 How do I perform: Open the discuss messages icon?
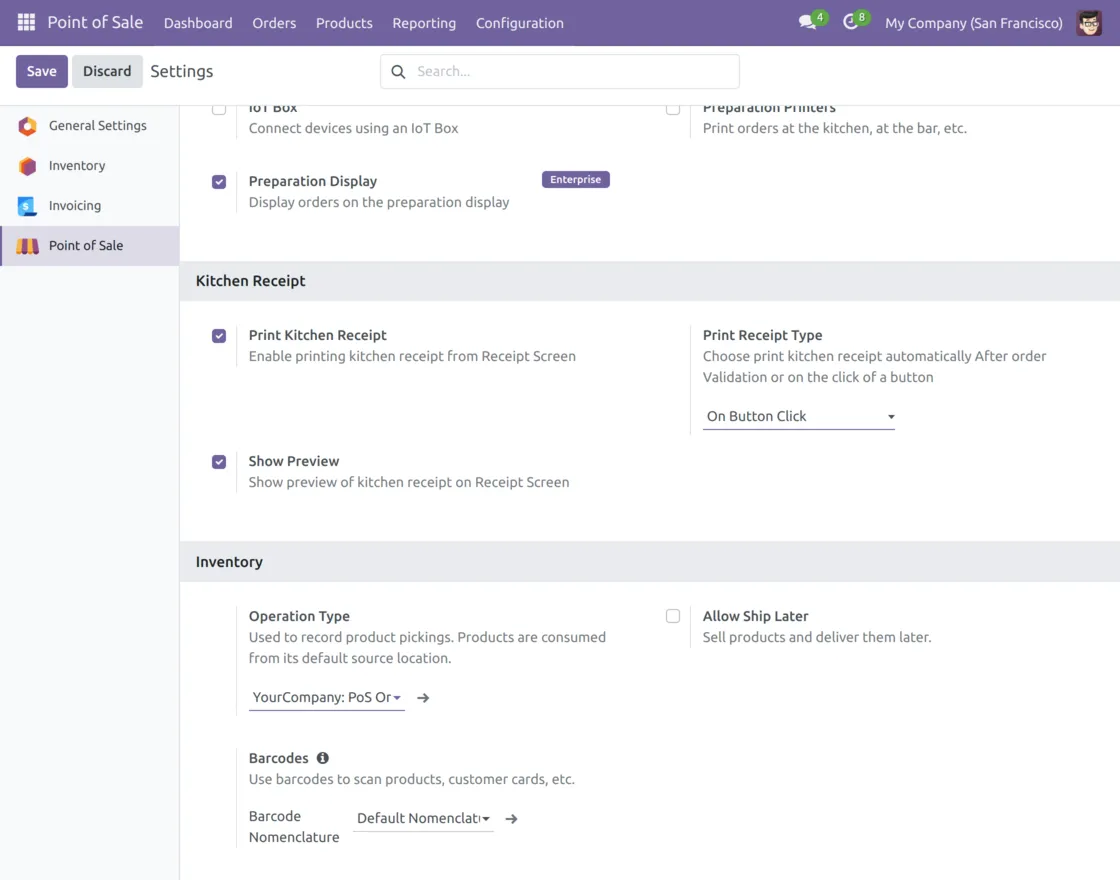coord(807,22)
